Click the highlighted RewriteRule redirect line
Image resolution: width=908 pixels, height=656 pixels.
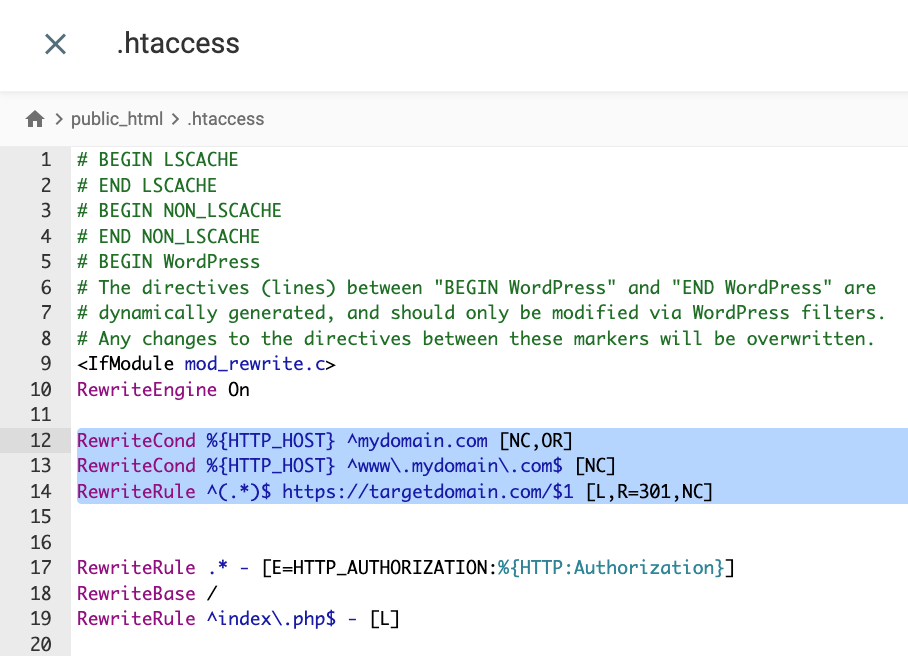click(x=395, y=491)
